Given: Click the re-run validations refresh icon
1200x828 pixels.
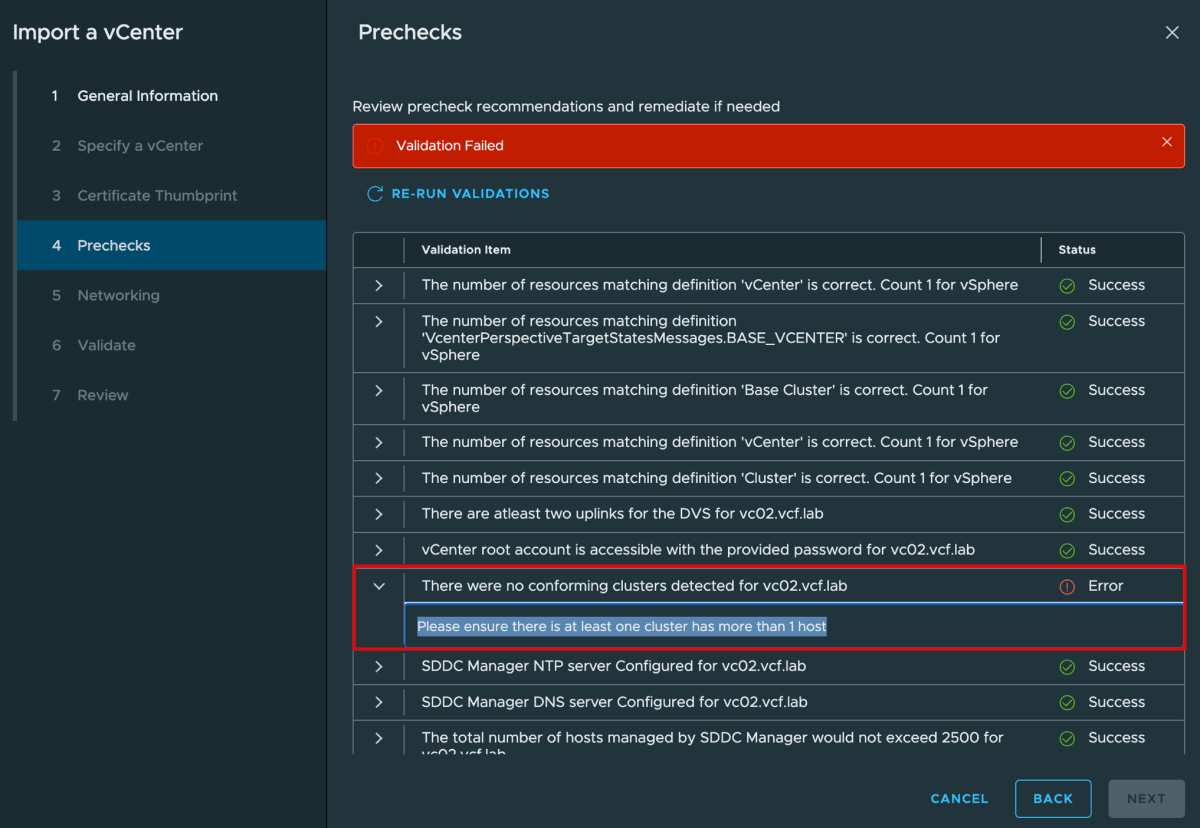Looking at the screenshot, I should point(375,194).
